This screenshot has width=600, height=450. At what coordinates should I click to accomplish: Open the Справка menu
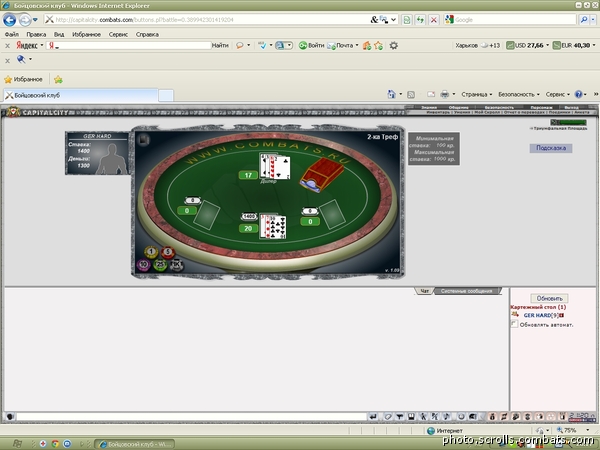coord(147,34)
